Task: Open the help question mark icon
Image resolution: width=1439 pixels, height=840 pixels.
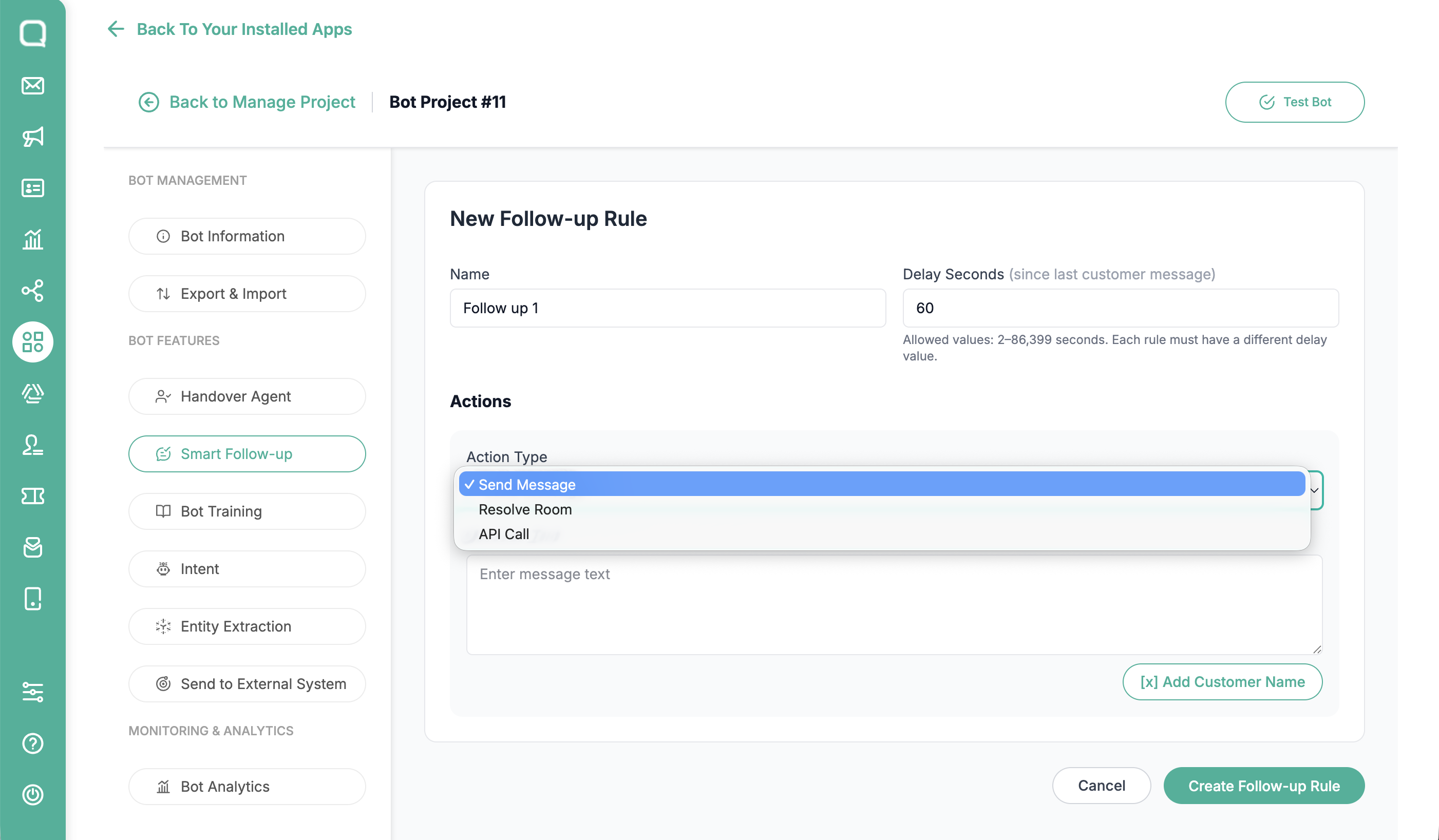Action: (32, 743)
